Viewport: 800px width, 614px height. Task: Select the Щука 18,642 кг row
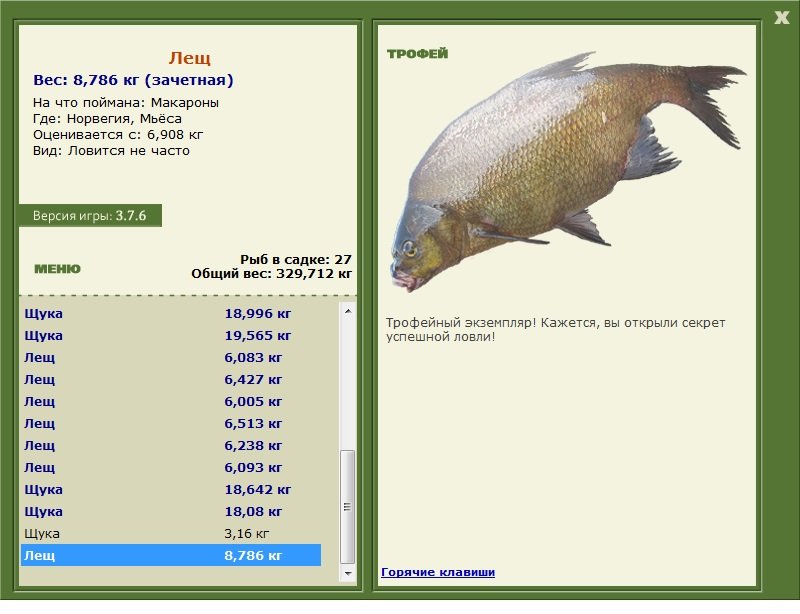[x=171, y=489]
